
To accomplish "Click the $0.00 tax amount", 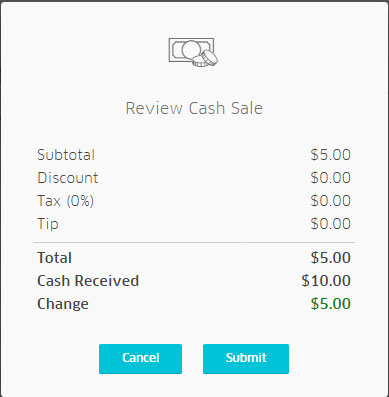I will click(330, 201).
